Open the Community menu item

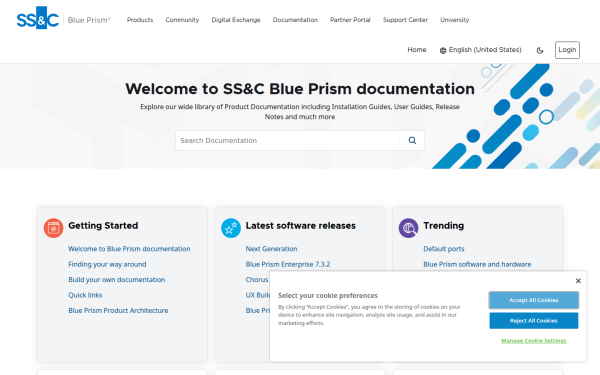[182, 20]
